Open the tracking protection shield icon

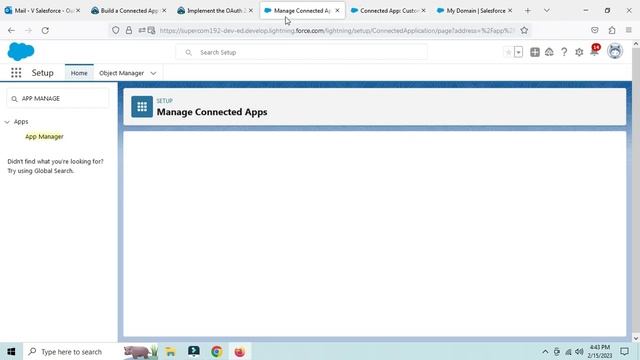116,30
